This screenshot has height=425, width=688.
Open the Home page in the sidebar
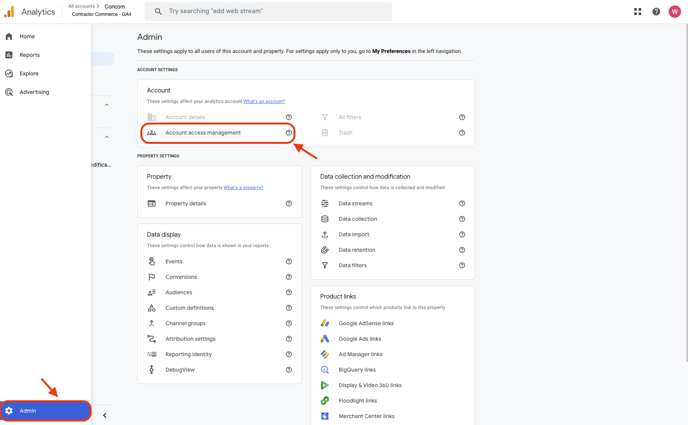pos(26,36)
